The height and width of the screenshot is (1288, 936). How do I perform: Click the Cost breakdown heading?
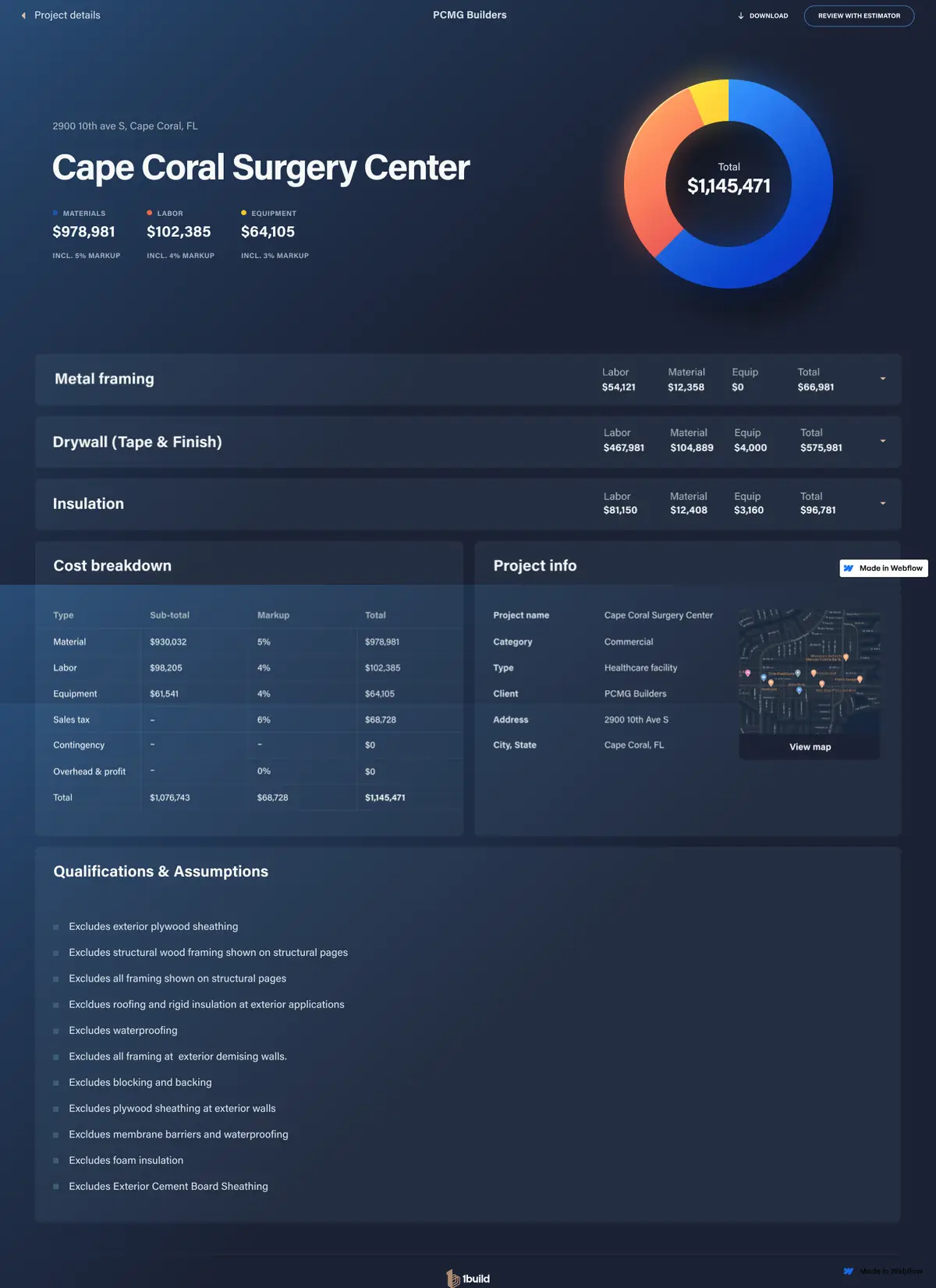point(112,566)
